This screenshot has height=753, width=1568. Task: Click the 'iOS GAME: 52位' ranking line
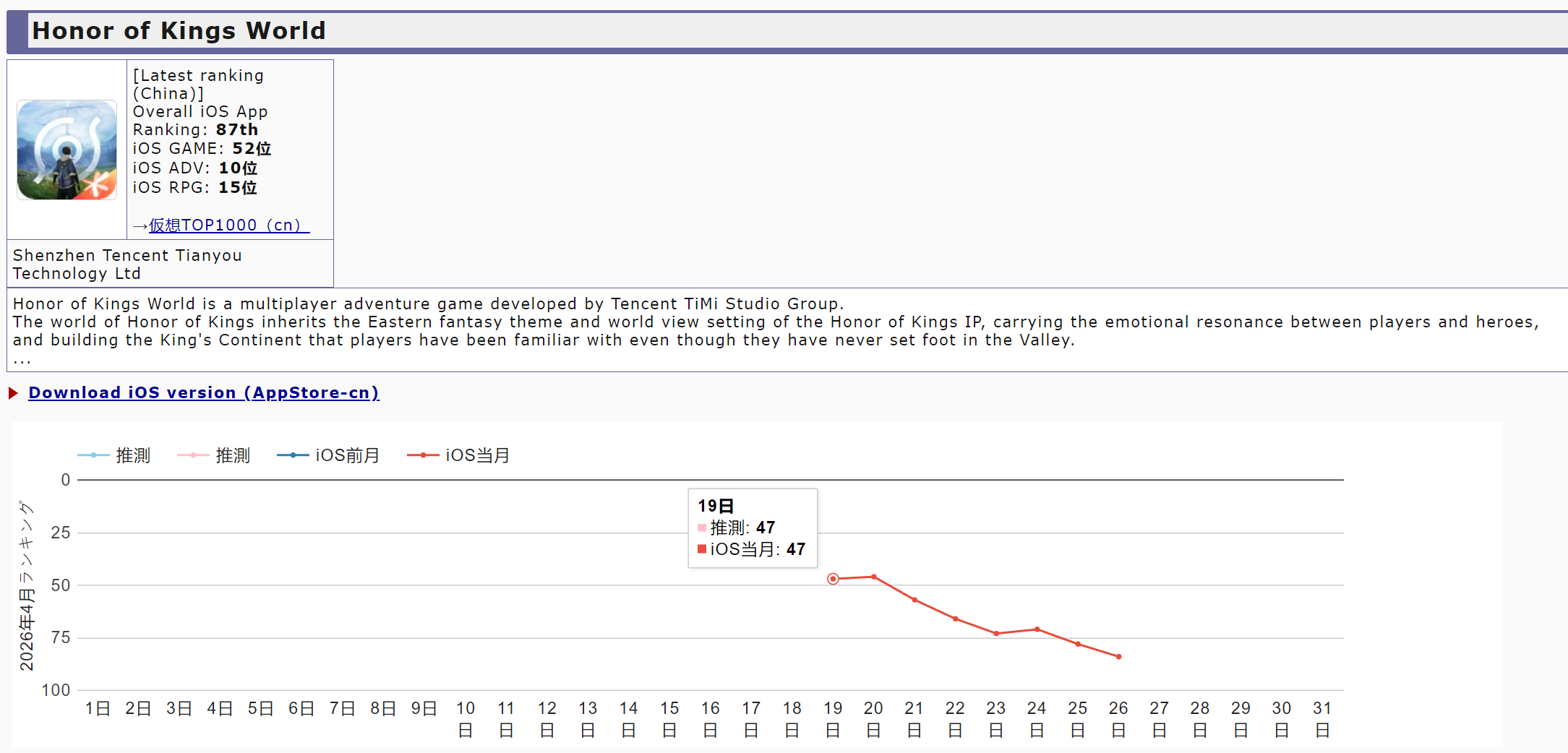(x=202, y=148)
